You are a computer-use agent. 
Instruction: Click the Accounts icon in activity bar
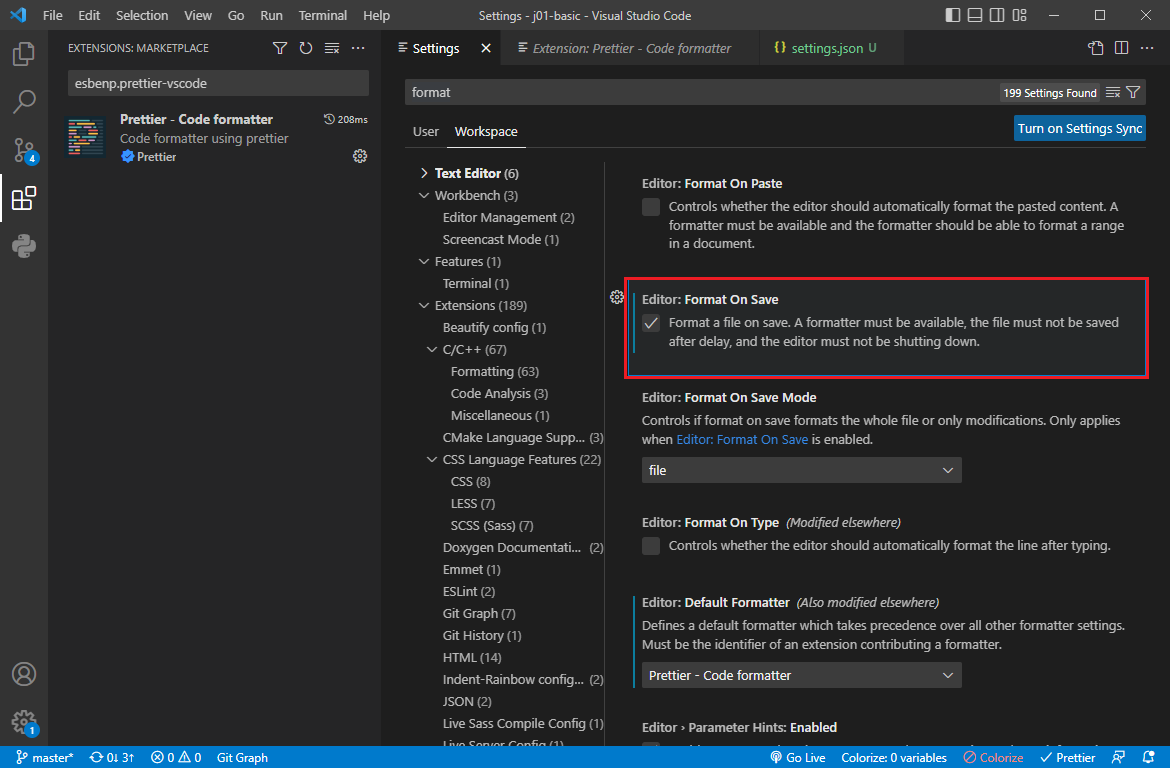coord(24,674)
